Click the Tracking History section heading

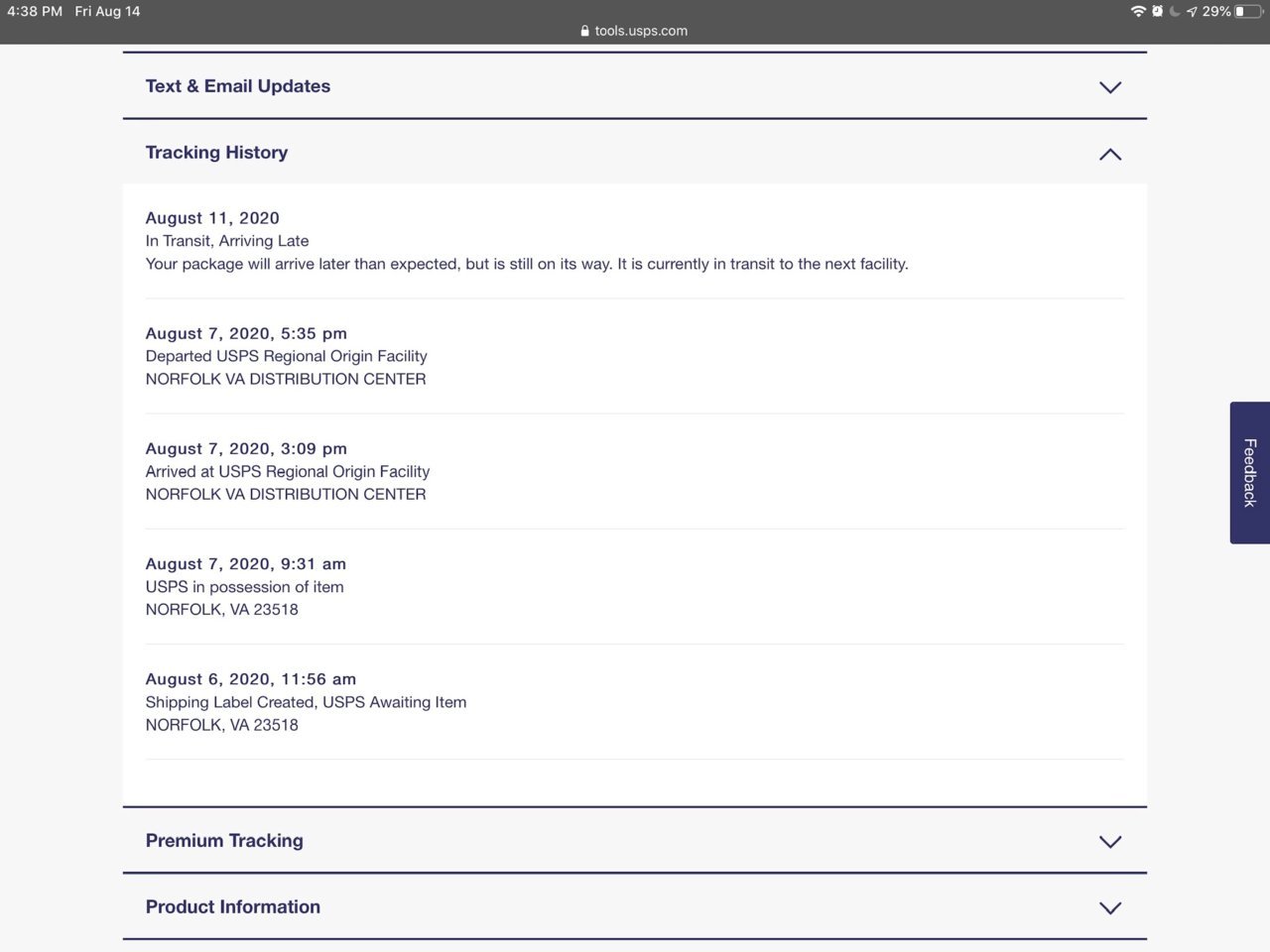click(x=216, y=153)
